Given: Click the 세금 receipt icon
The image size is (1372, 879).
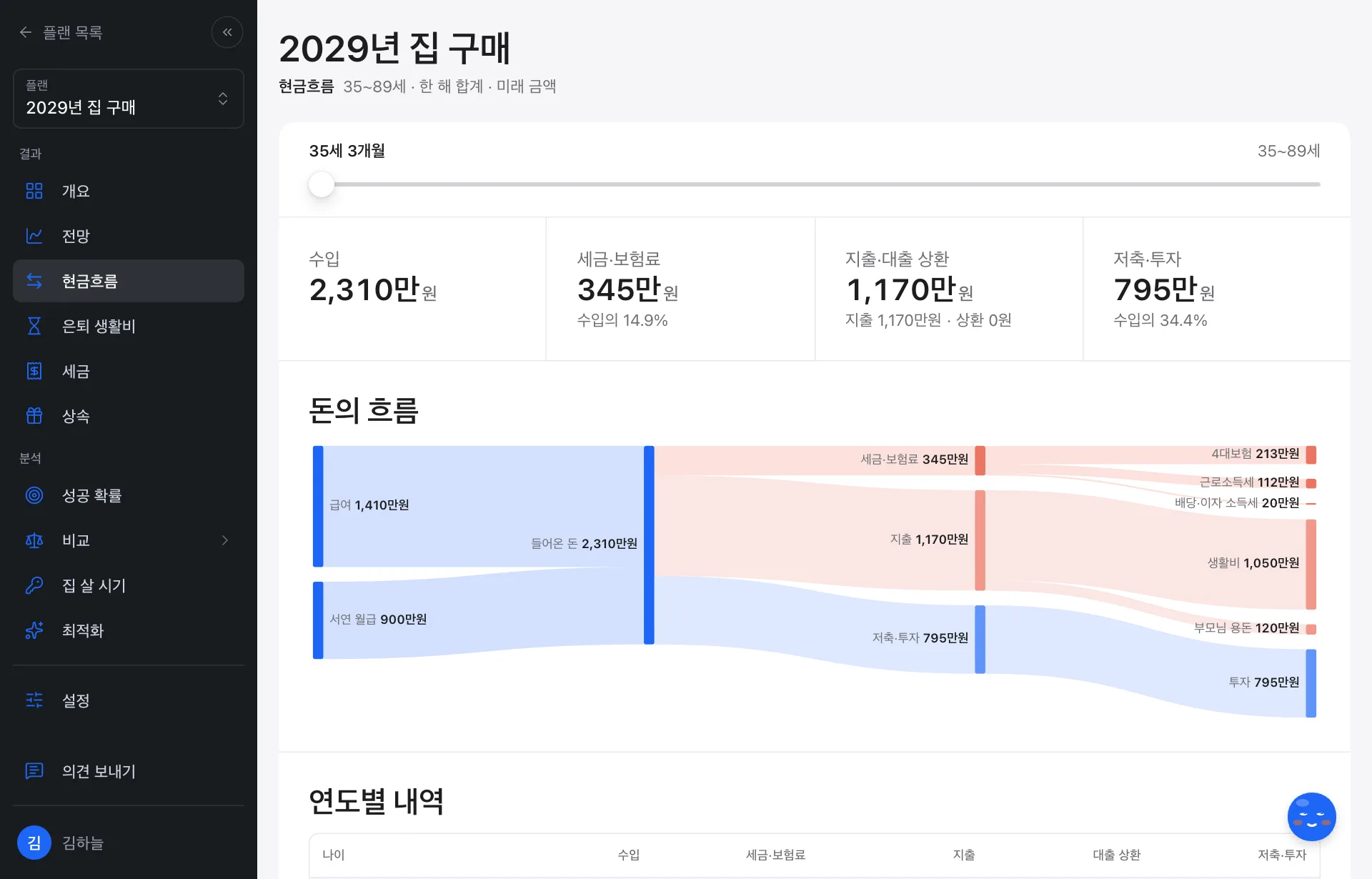Looking at the screenshot, I should [x=34, y=371].
